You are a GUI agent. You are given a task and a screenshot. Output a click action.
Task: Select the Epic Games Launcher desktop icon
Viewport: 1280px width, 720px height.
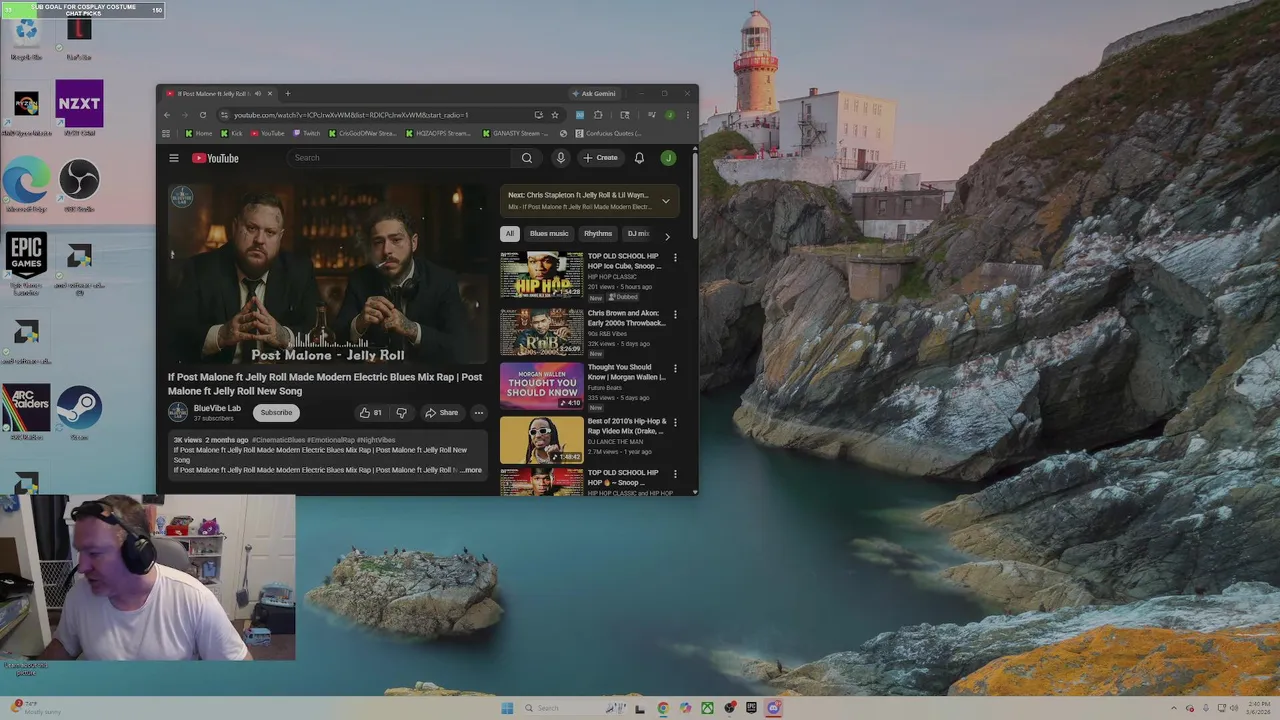click(x=26, y=264)
